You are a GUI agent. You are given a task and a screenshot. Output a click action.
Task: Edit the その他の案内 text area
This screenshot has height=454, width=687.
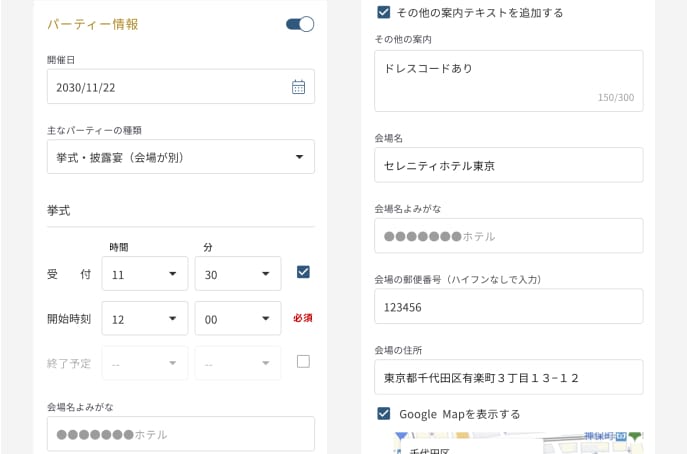[508, 80]
